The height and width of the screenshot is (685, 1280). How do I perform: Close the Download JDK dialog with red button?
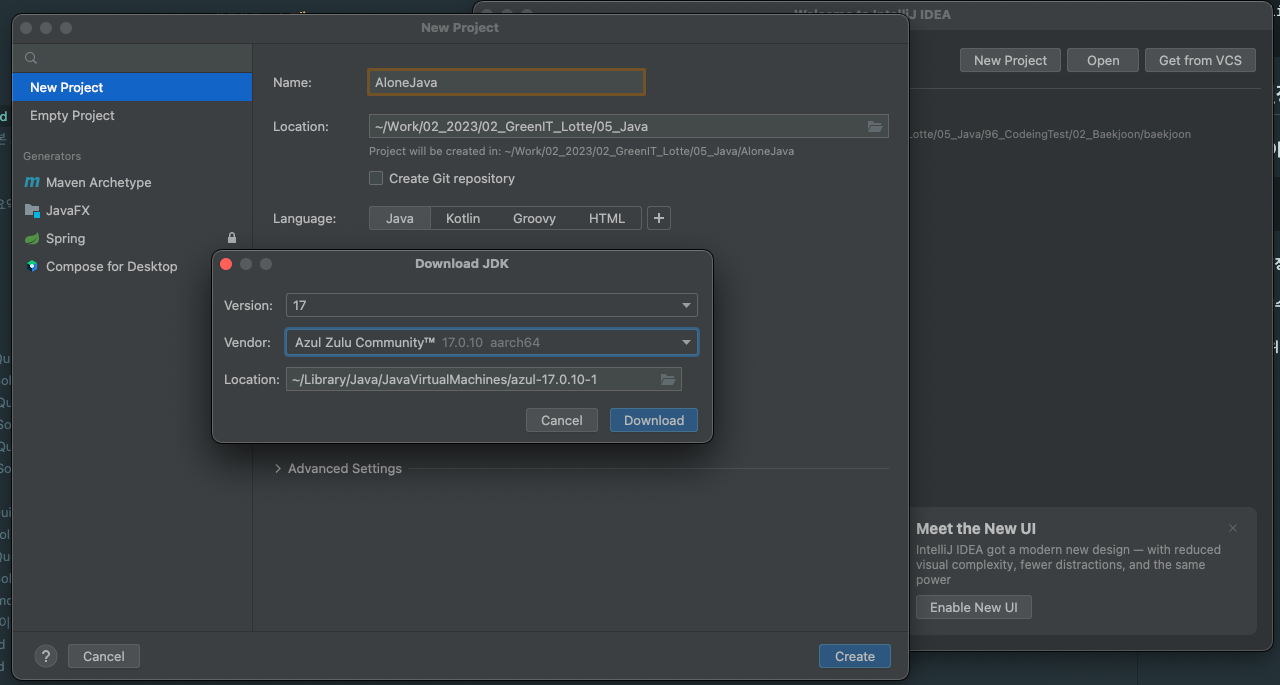pos(226,264)
